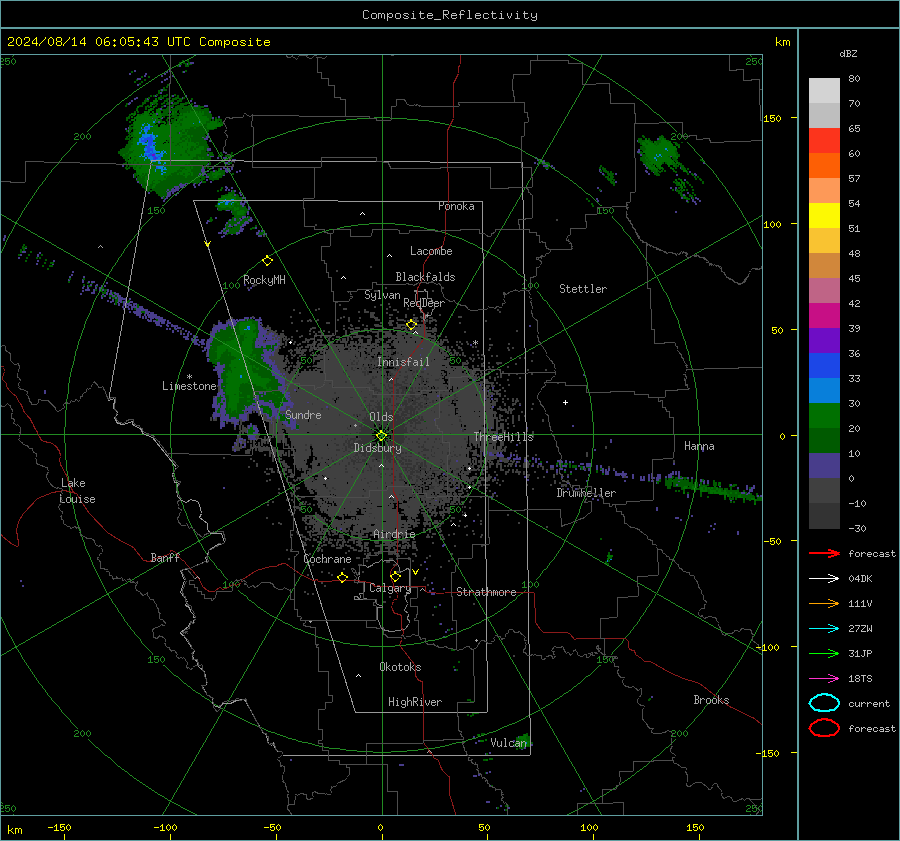Click the red 65 dBZ color swatch
The height and width of the screenshot is (841, 900).
point(824,140)
